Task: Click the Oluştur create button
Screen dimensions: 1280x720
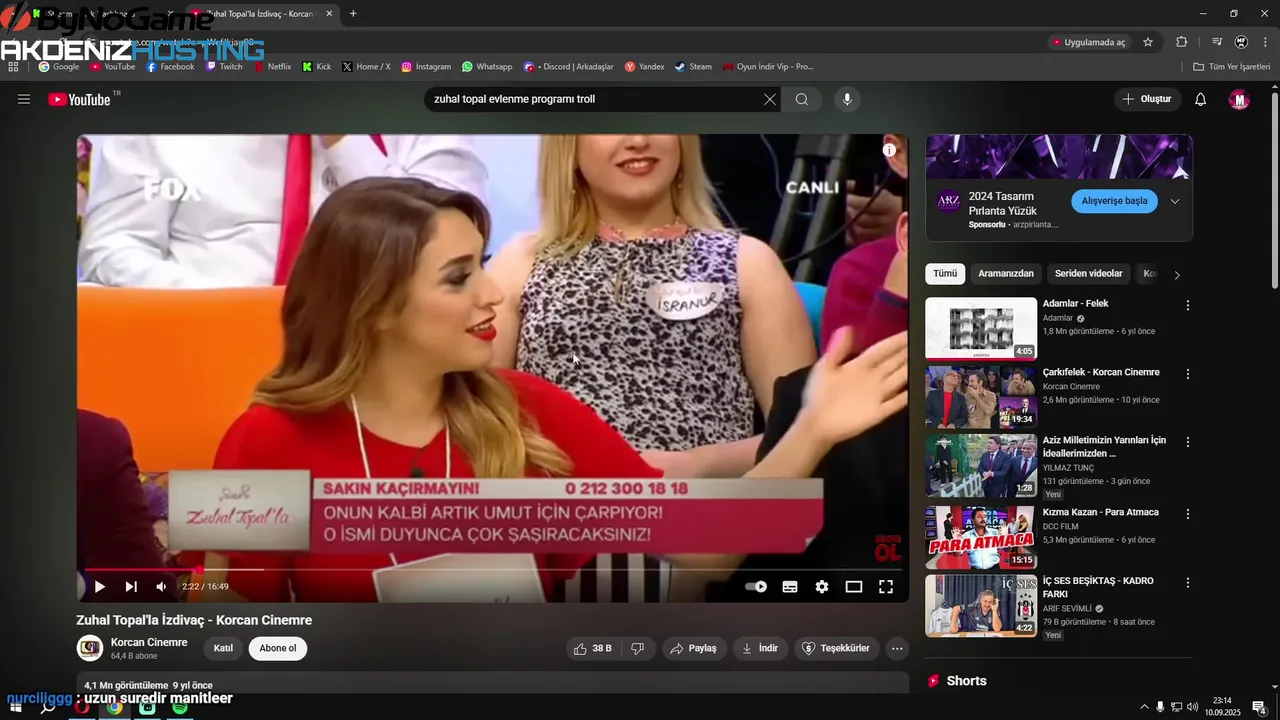Action: point(1147,99)
